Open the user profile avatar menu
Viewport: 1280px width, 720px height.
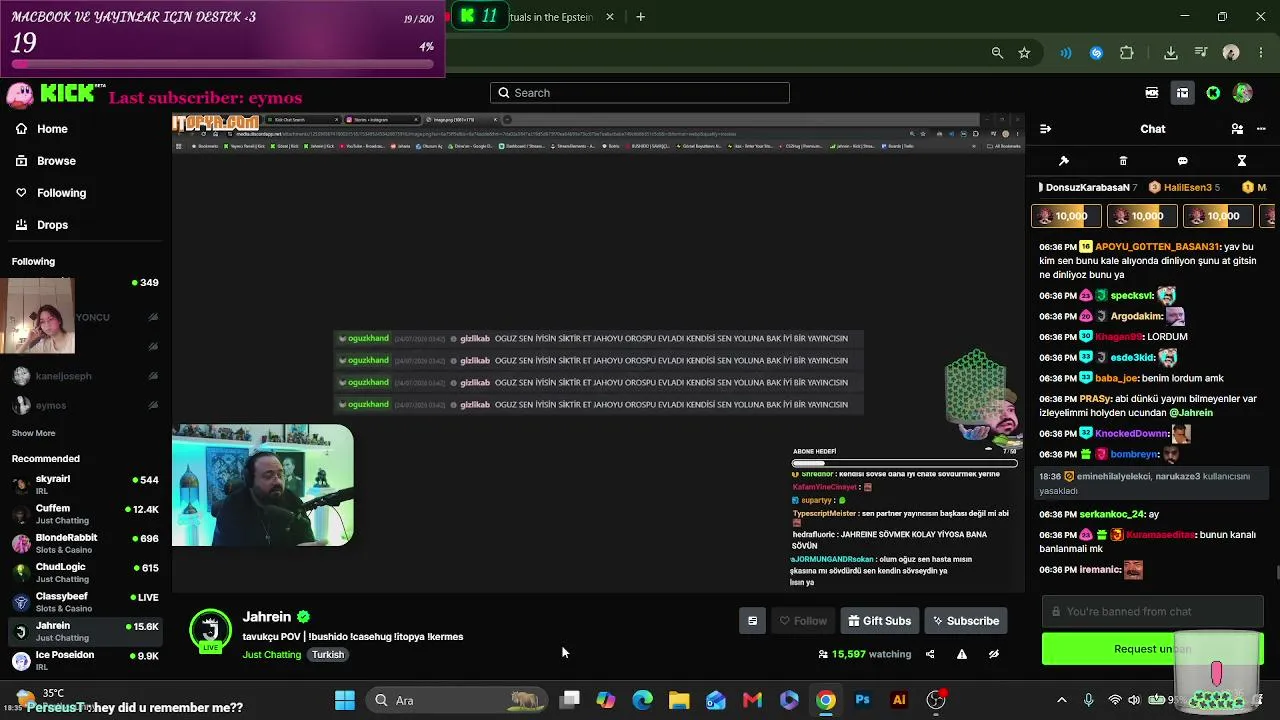1243,93
